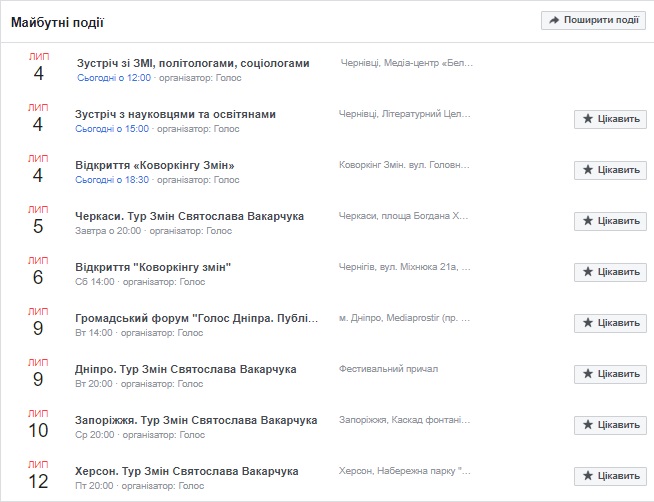Viewport: 654px width, 502px height.
Task: Click the ЛИП 6 date badge
Action: (x=38, y=271)
